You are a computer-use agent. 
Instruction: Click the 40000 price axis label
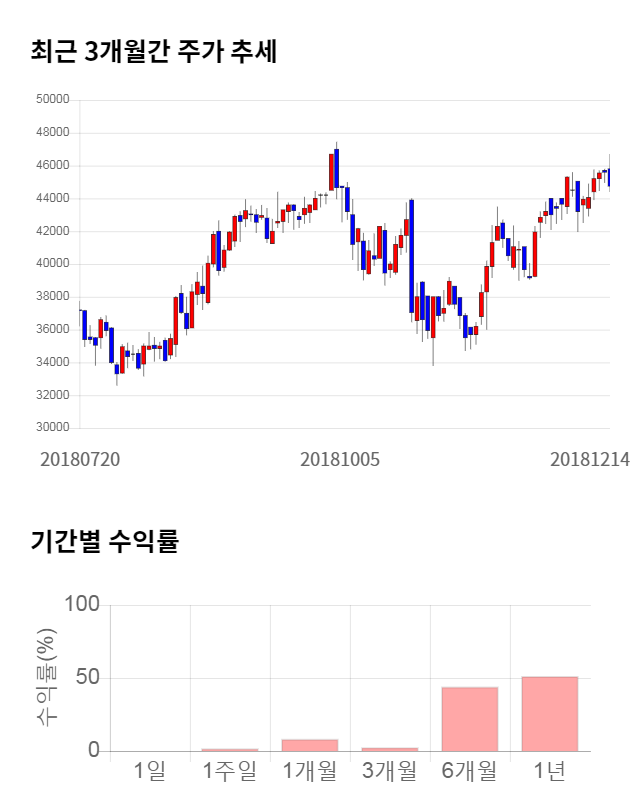pos(52,264)
